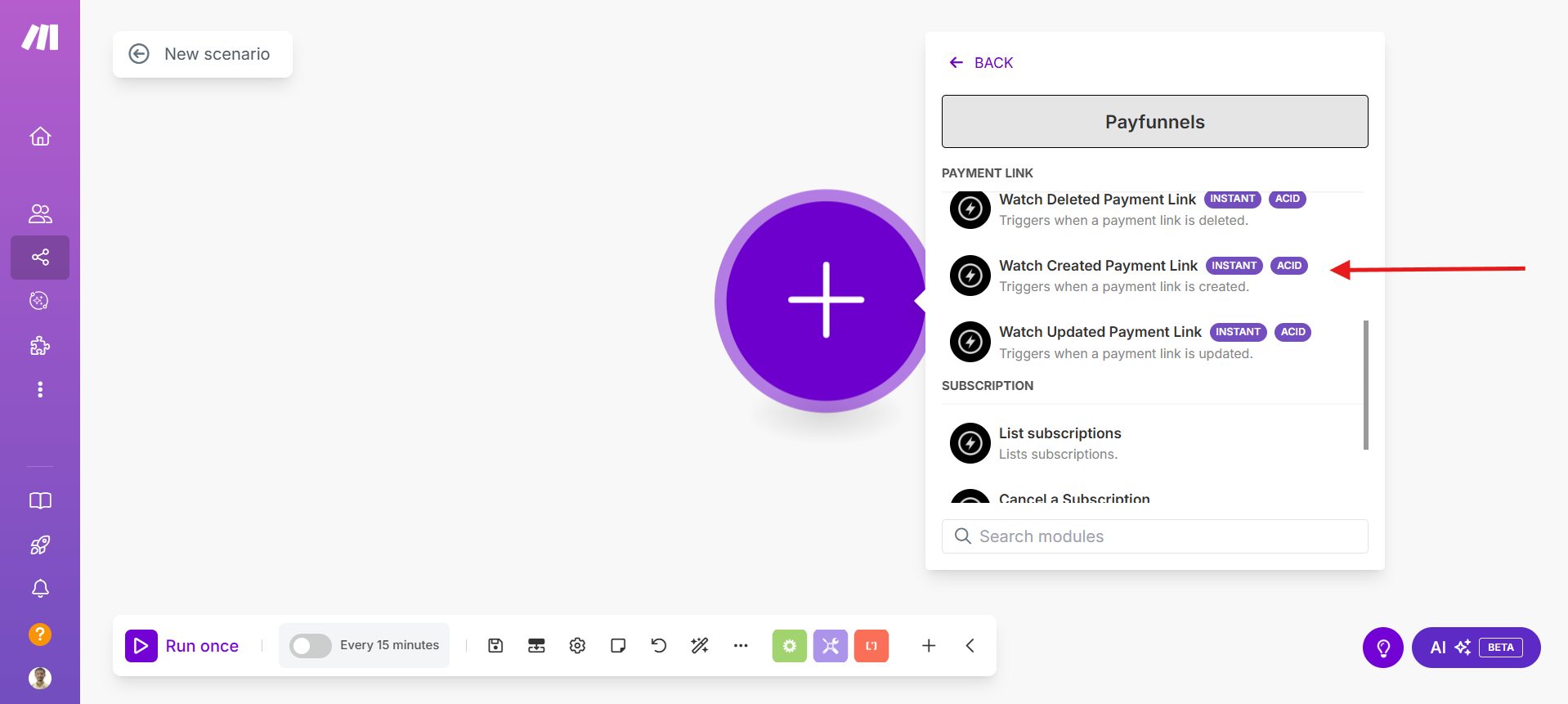Open Scenario settings gear icon
Screen dimensions: 1568x704
click(x=577, y=646)
